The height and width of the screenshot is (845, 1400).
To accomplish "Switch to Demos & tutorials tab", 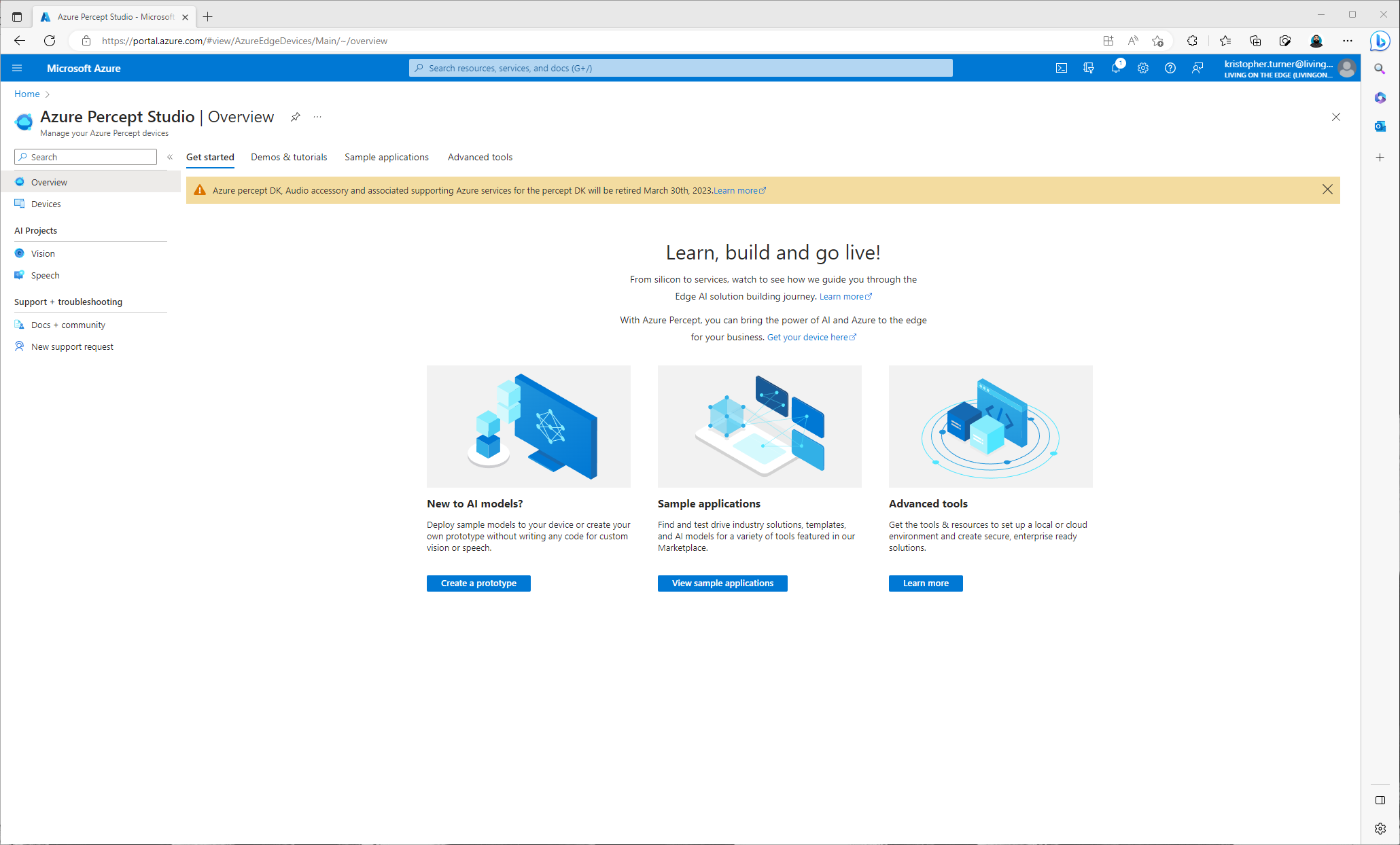I will 289,157.
